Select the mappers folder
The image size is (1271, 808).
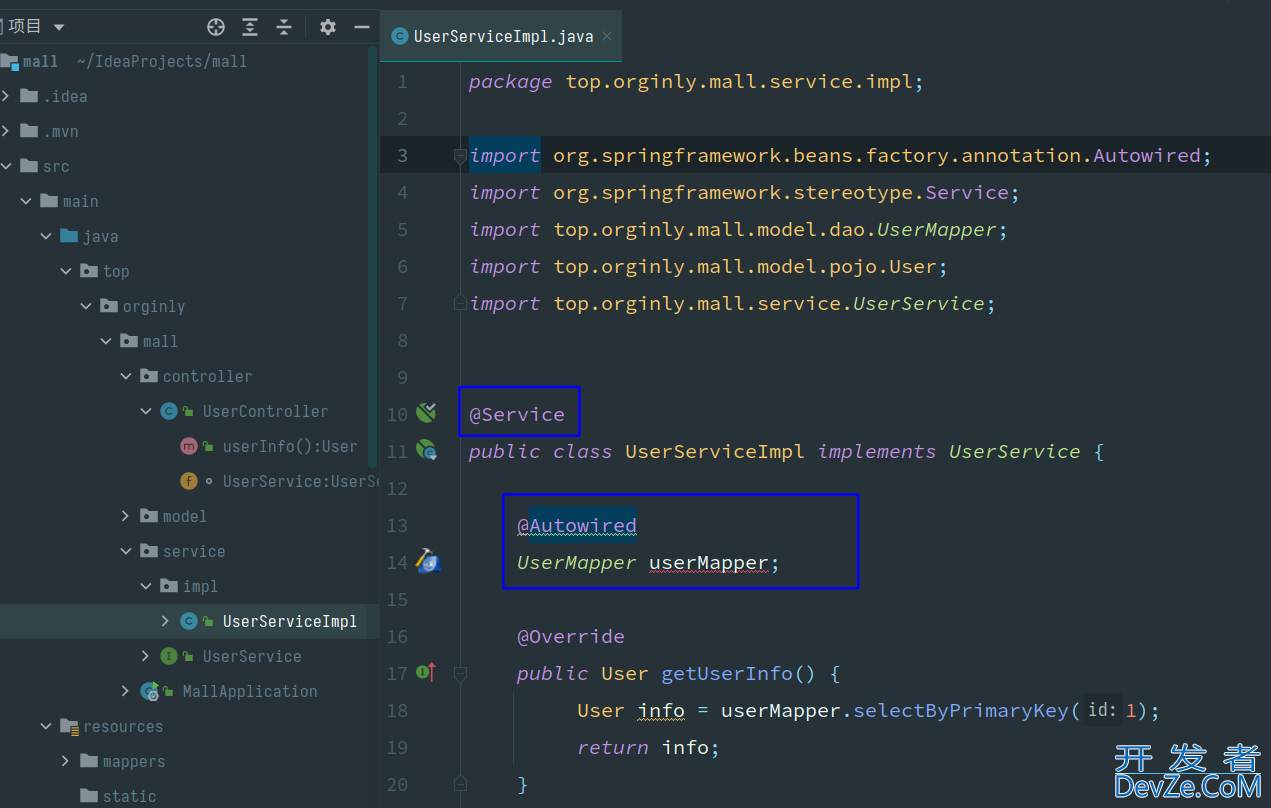click(134, 761)
